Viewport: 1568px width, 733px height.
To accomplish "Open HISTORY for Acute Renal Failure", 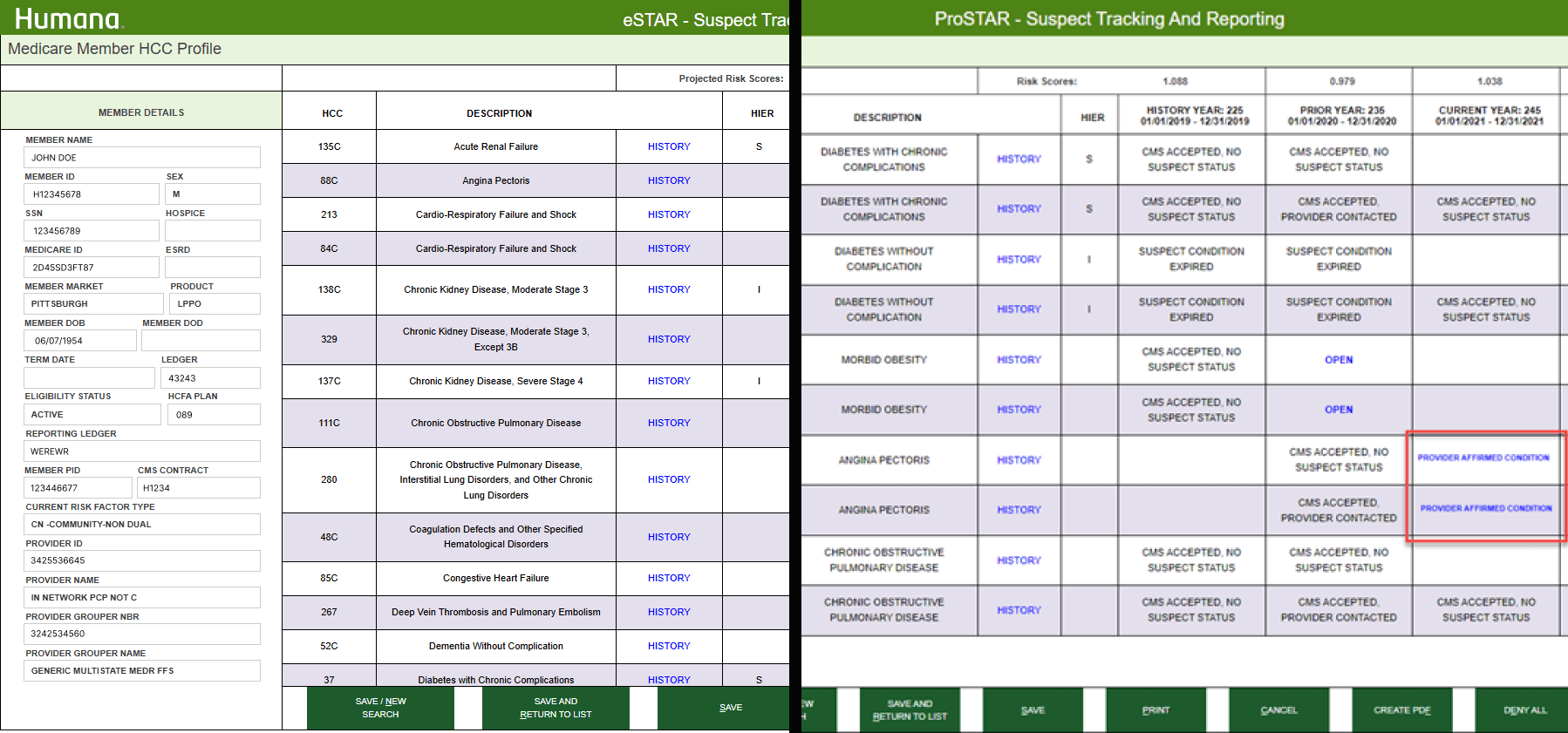I will [x=669, y=146].
